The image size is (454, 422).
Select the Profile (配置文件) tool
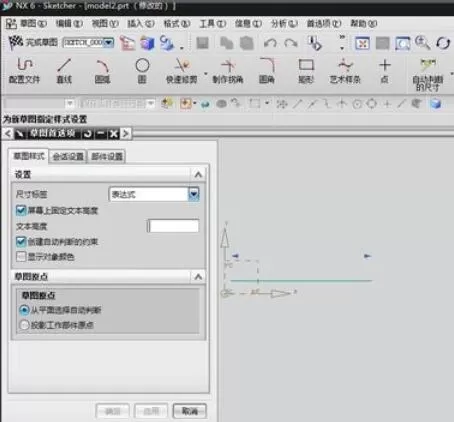(24, 71)
